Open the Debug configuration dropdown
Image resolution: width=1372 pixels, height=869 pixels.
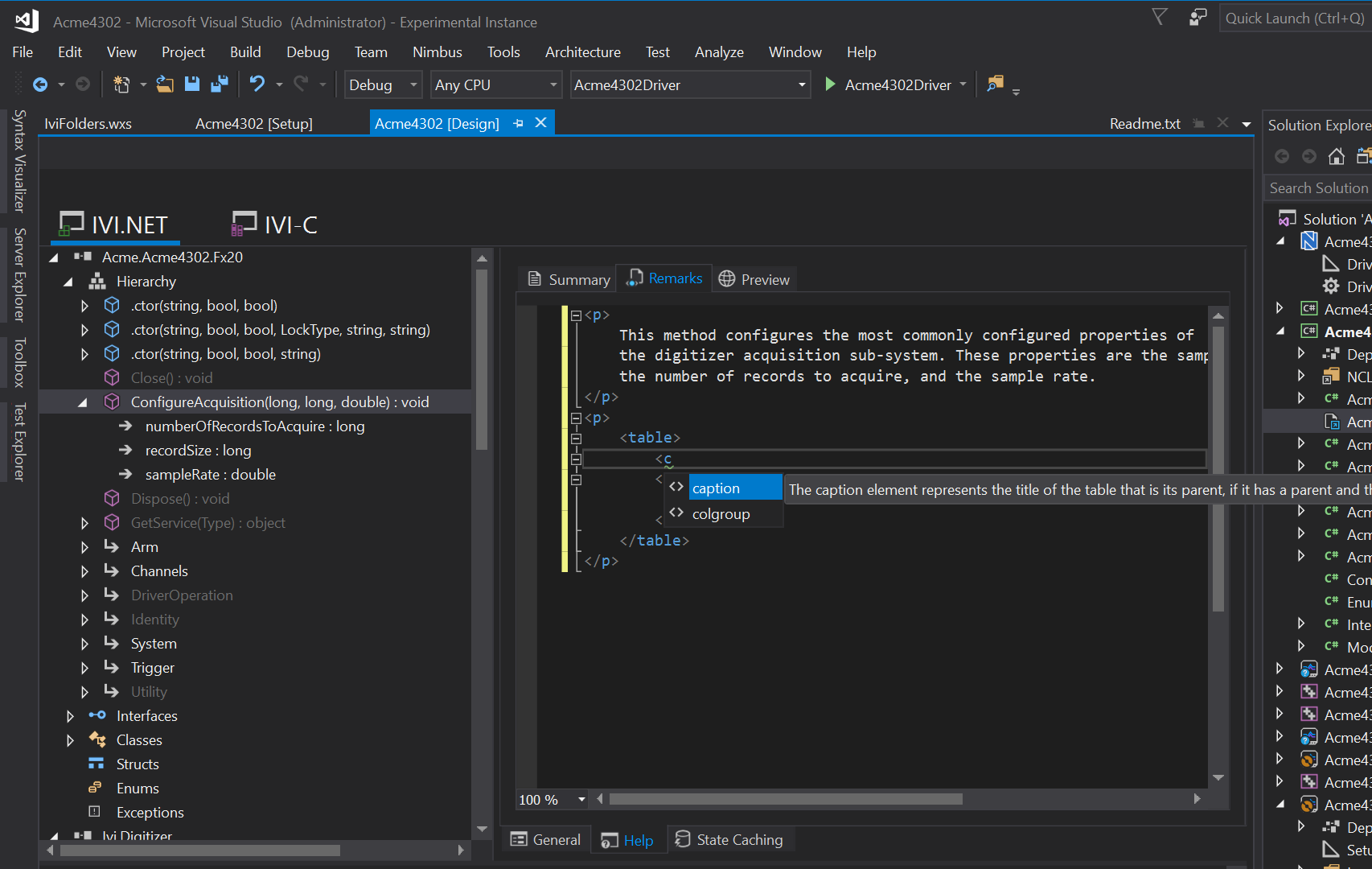click(411, 84)
